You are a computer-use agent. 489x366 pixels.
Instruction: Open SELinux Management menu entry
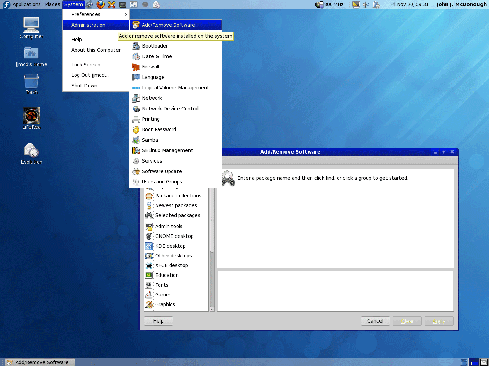(175, 150)
